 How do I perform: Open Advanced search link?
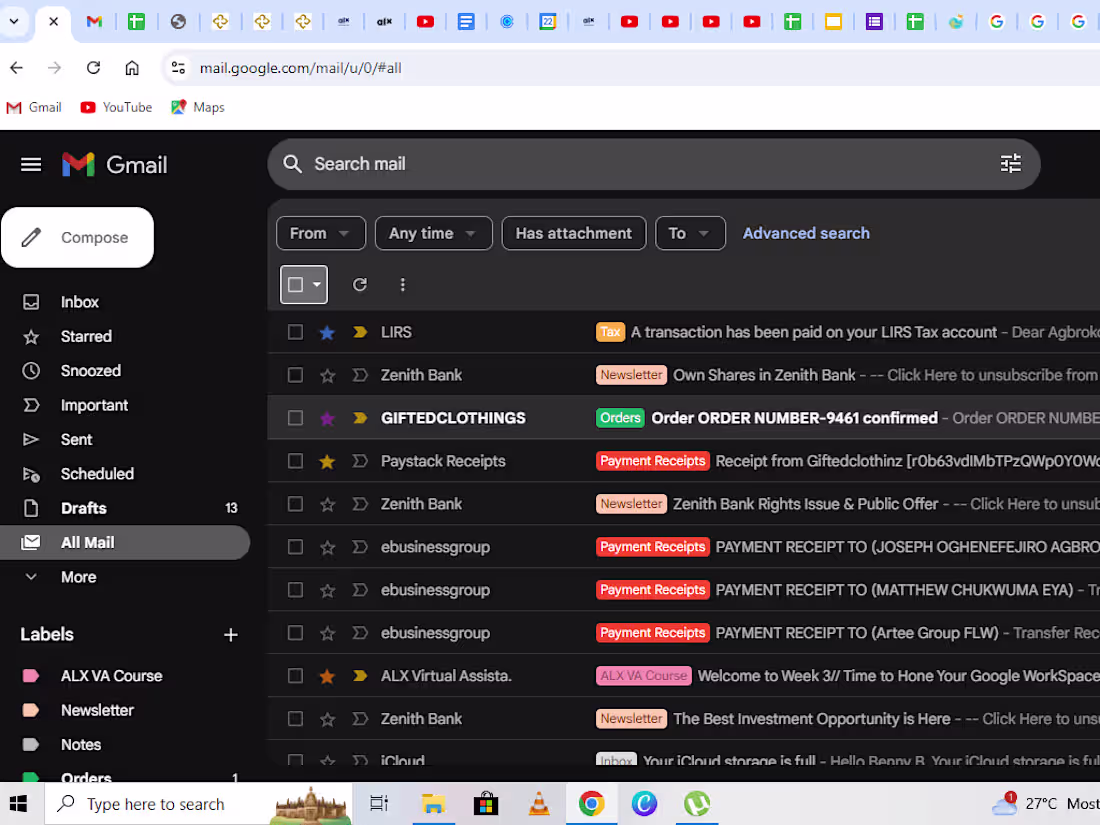point(806,234)
